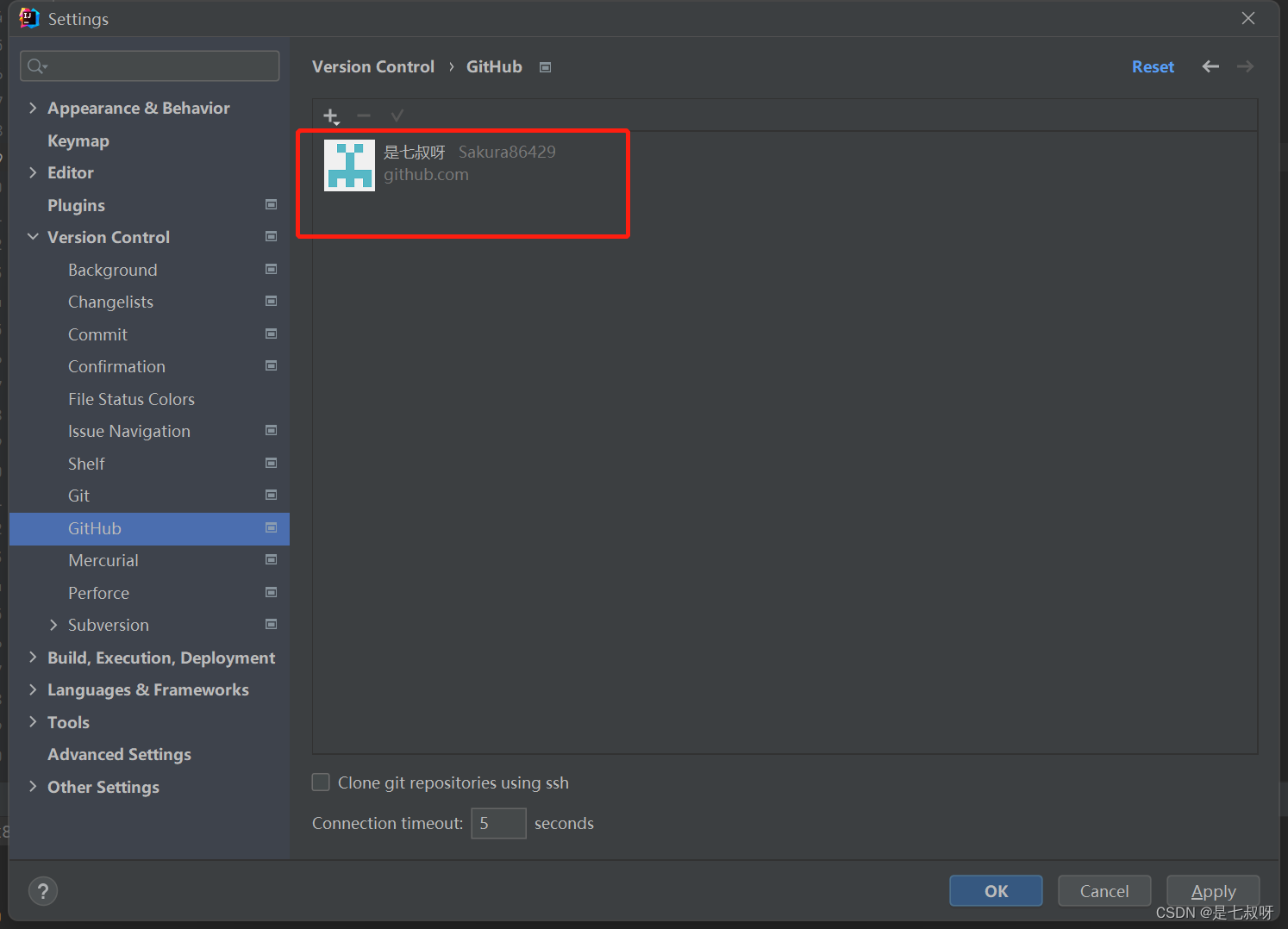Click the project settings icon on Changelists row
This screenshot has width=1288, height=929.
pyautogui.click(x=272, y=302)
